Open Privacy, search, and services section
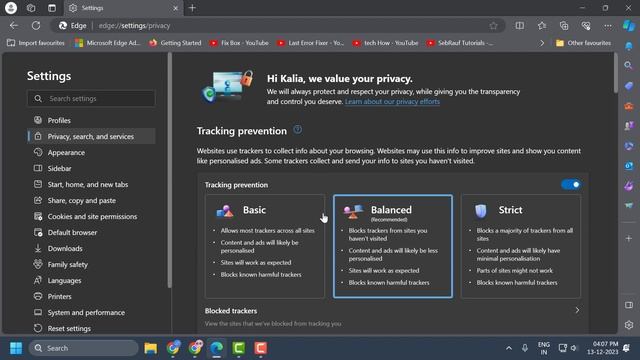This screenshot has width=640, height=360. 91,136
